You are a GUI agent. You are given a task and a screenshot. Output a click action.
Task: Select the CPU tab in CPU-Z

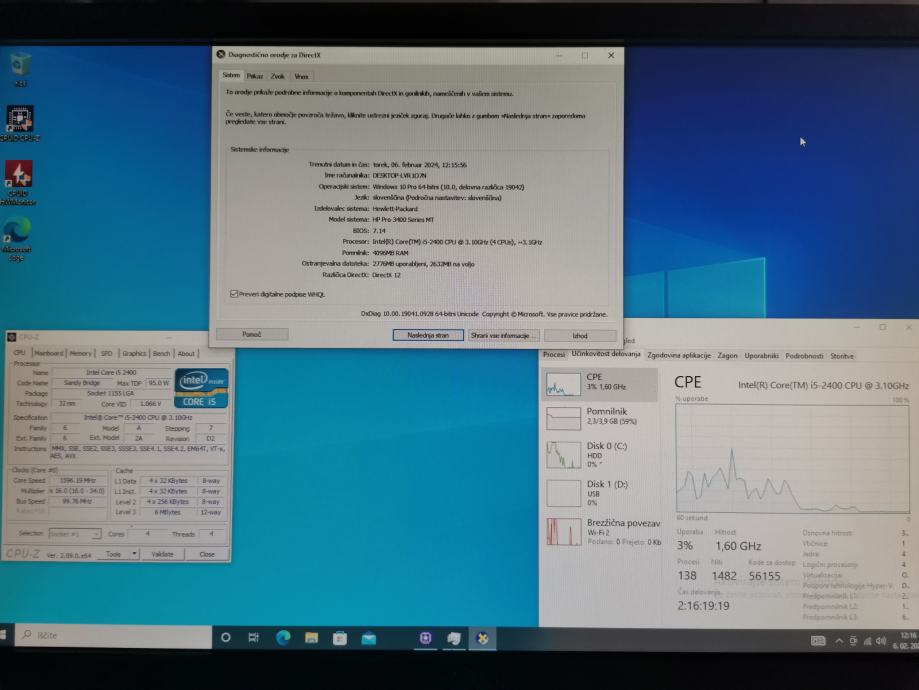coord(19,353)
